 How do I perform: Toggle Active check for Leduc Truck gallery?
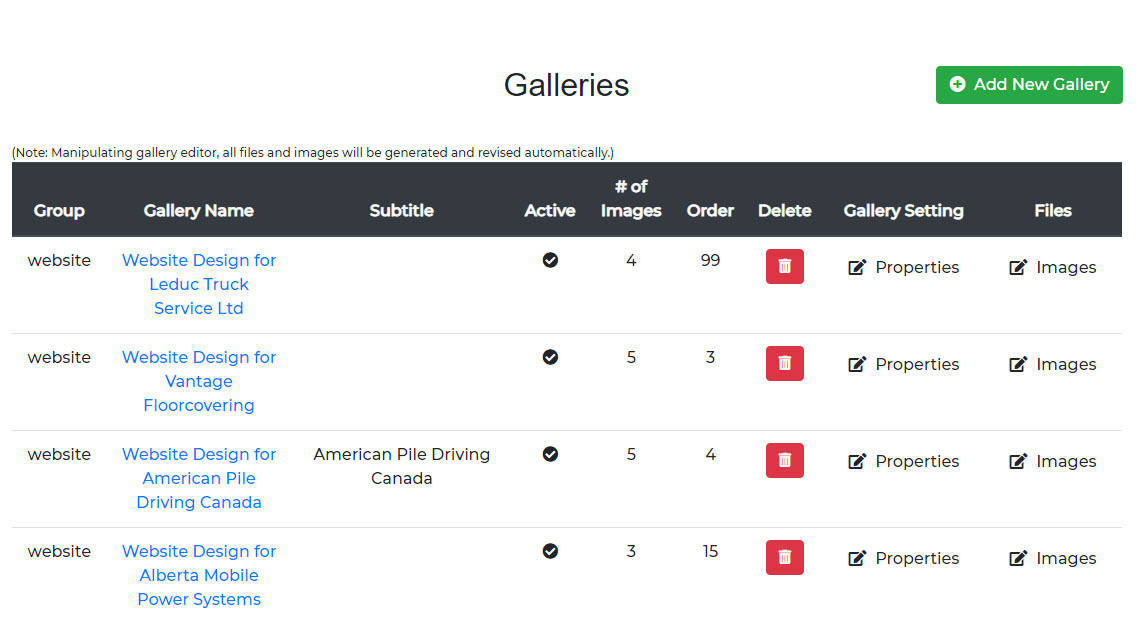tap(550, 260)
